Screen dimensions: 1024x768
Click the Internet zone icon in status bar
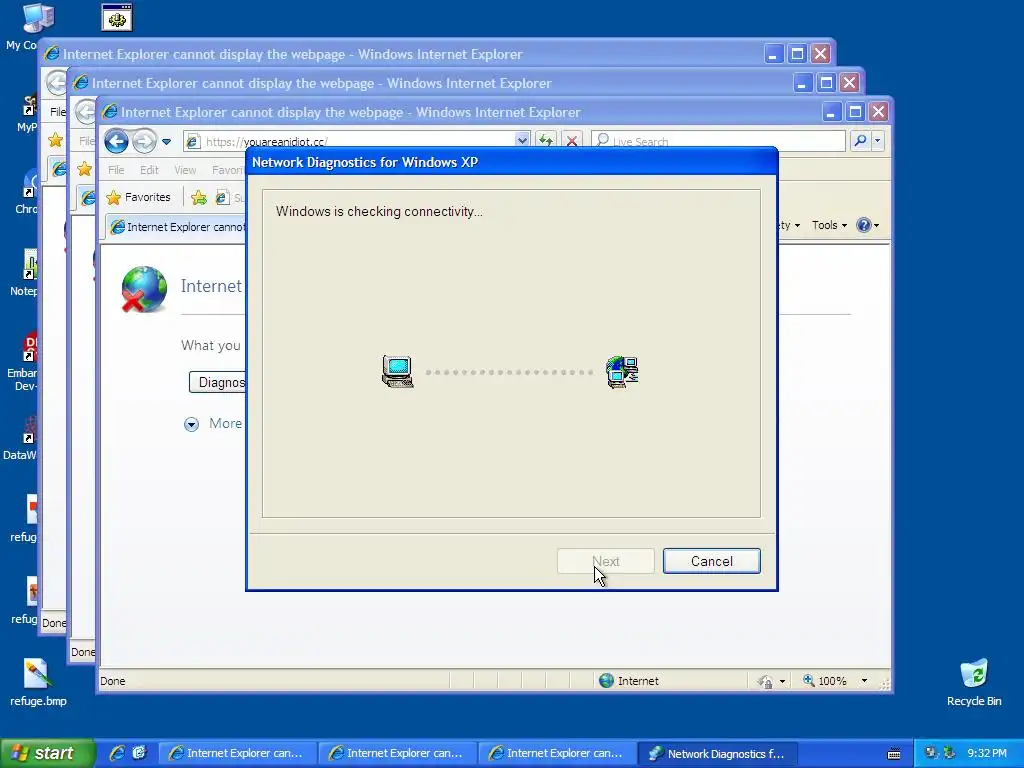pyautogui.click(x=607, y=680)
